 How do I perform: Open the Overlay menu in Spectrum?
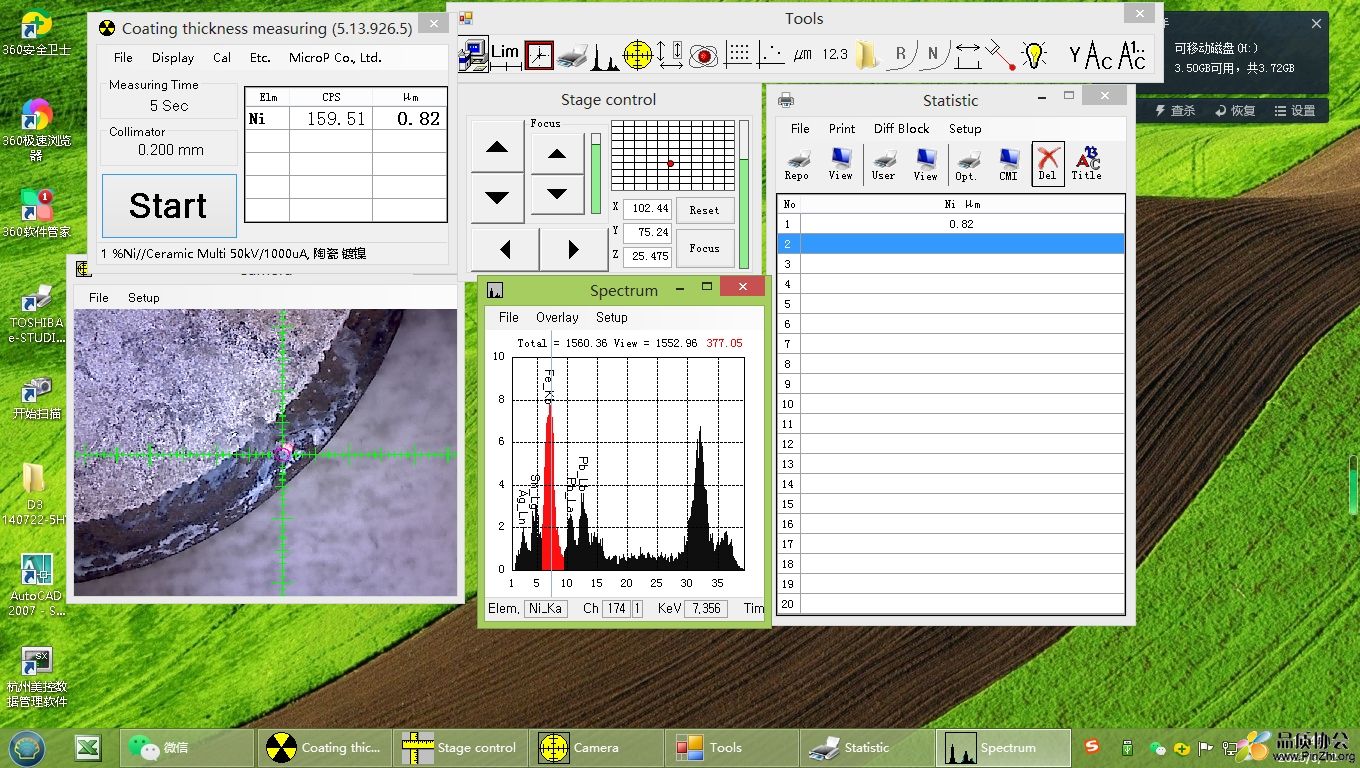click(557, 317)
